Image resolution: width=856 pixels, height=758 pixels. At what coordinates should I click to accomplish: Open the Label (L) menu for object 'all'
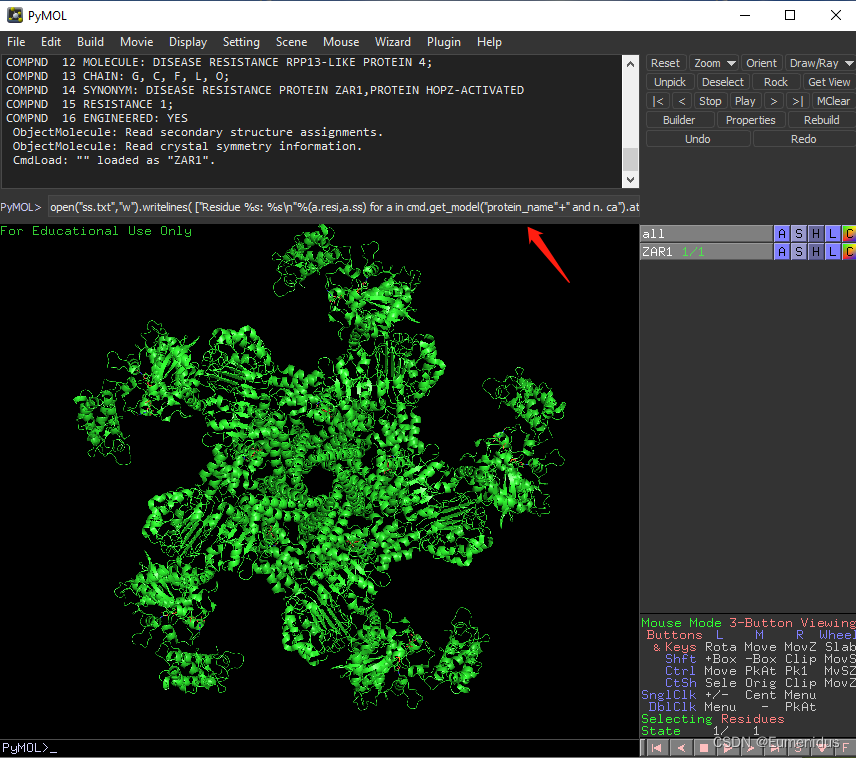point(832,234)
